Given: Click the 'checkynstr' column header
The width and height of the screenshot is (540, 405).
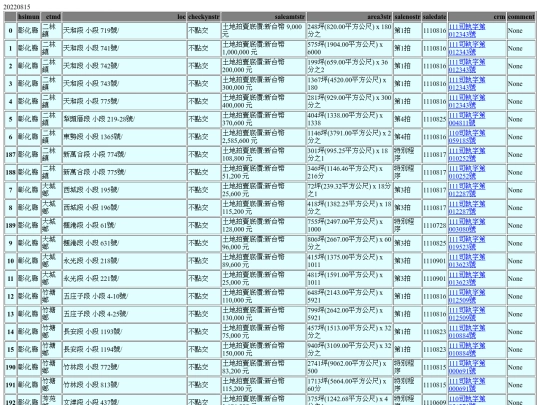Looking at the screenshot, I should (x=204, y=17).
